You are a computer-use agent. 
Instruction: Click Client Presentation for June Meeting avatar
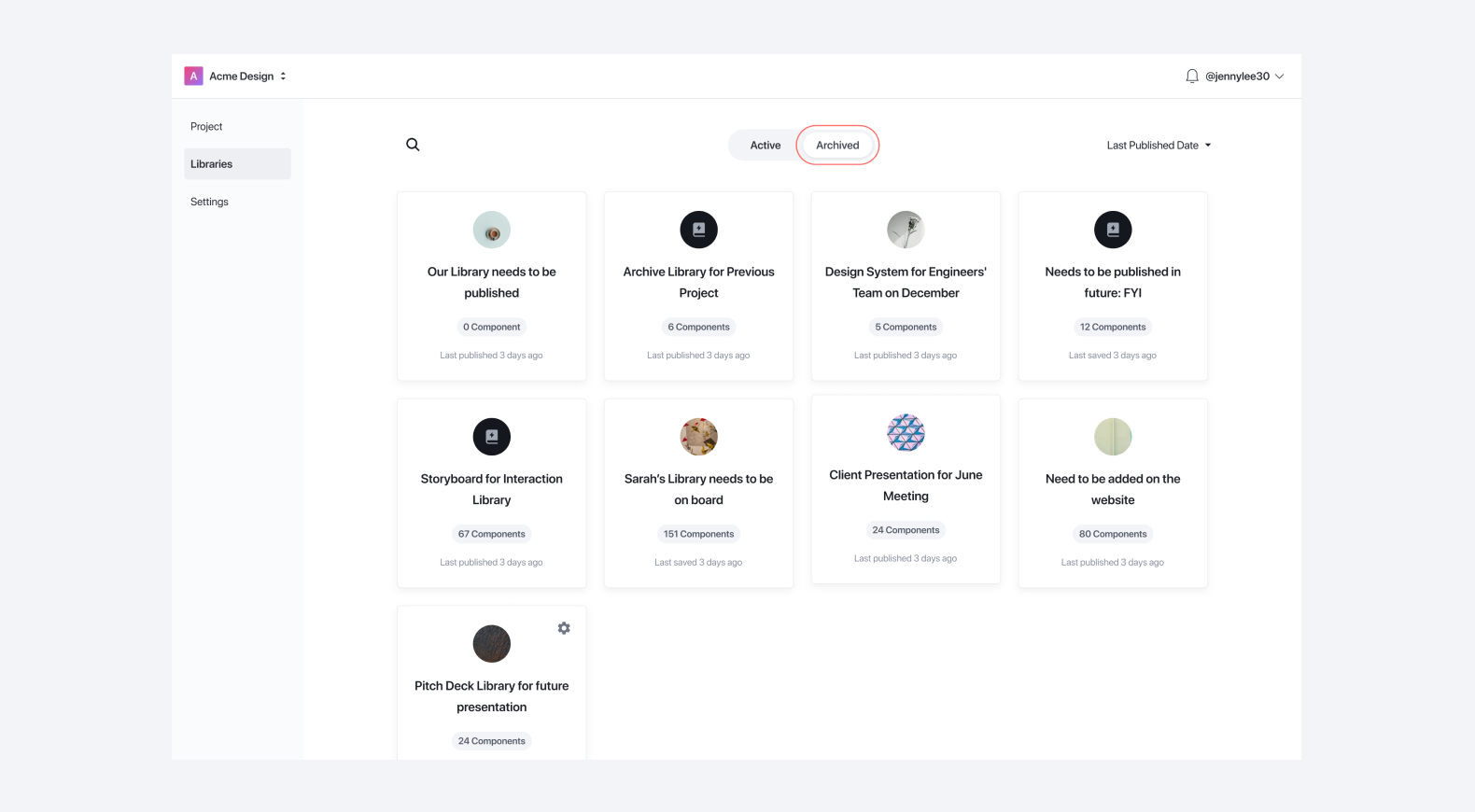coord(906,433)
